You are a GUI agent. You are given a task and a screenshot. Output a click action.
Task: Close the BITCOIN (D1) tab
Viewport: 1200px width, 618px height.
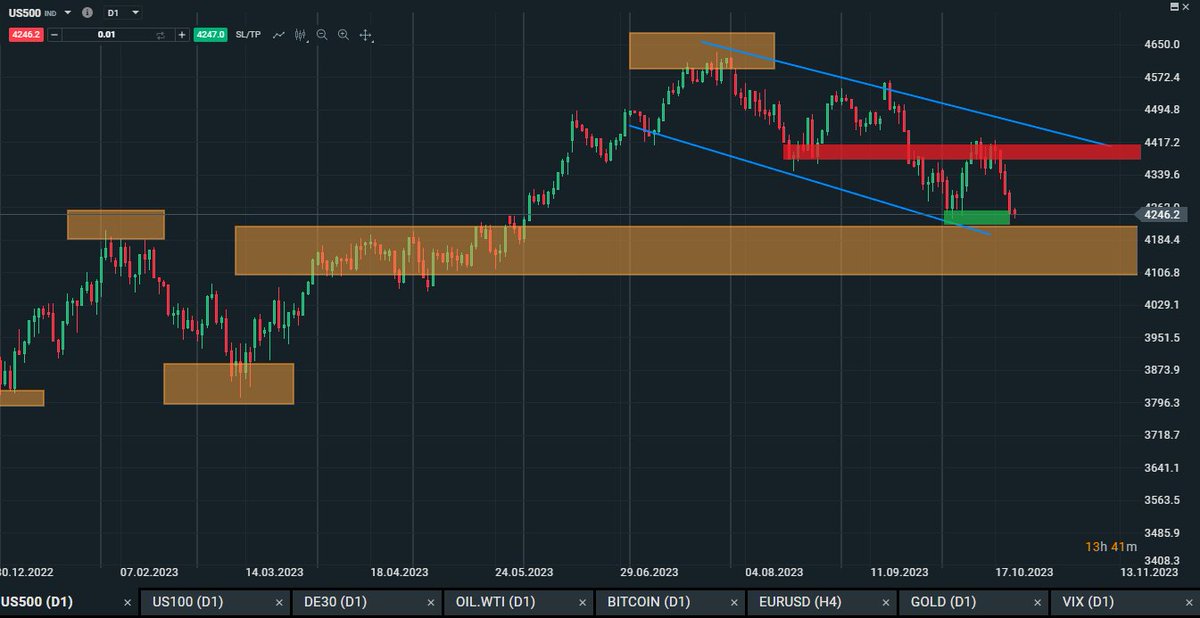733,603
